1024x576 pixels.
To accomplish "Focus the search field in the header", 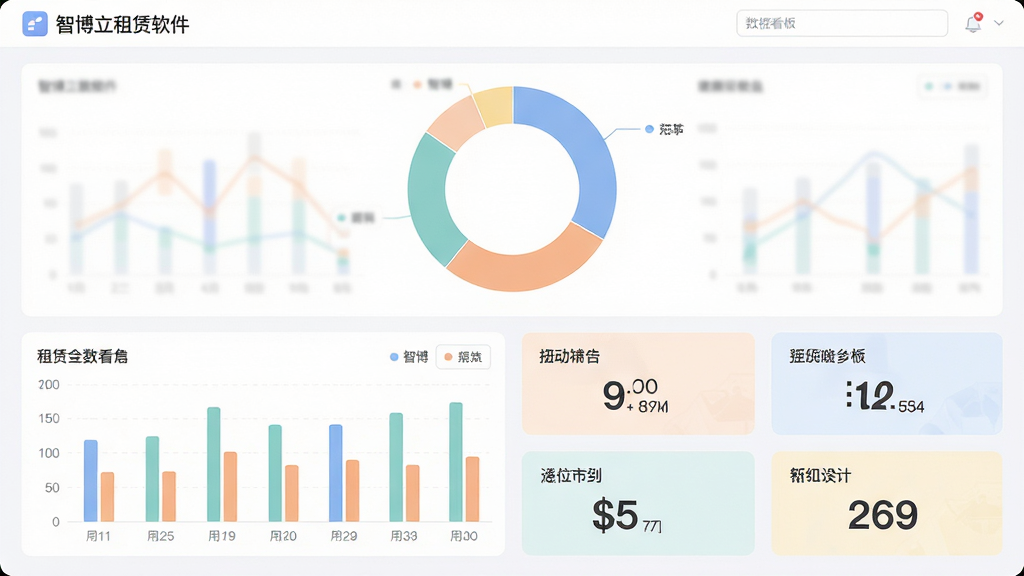I will click(x=842, y=24).
